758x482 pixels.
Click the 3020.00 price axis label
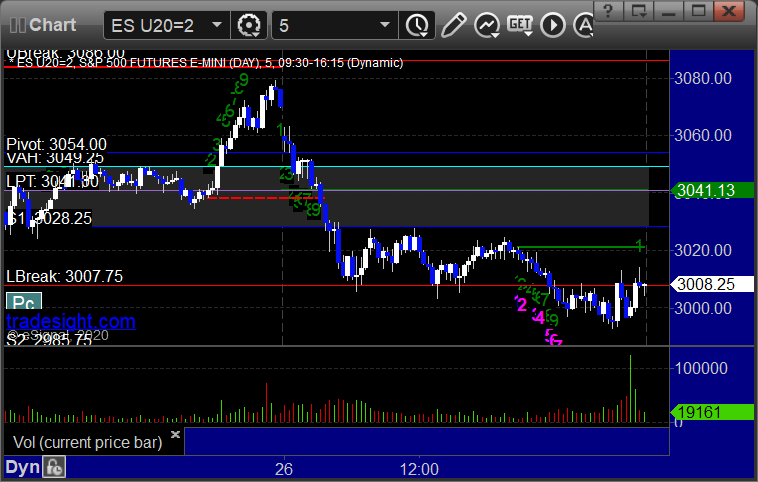tap(703, 250)
